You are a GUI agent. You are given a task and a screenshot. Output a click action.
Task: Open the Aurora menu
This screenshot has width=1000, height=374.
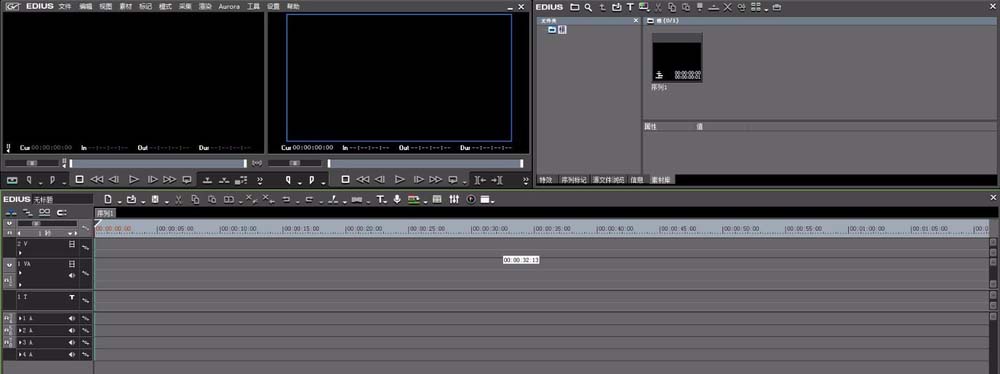229,6
